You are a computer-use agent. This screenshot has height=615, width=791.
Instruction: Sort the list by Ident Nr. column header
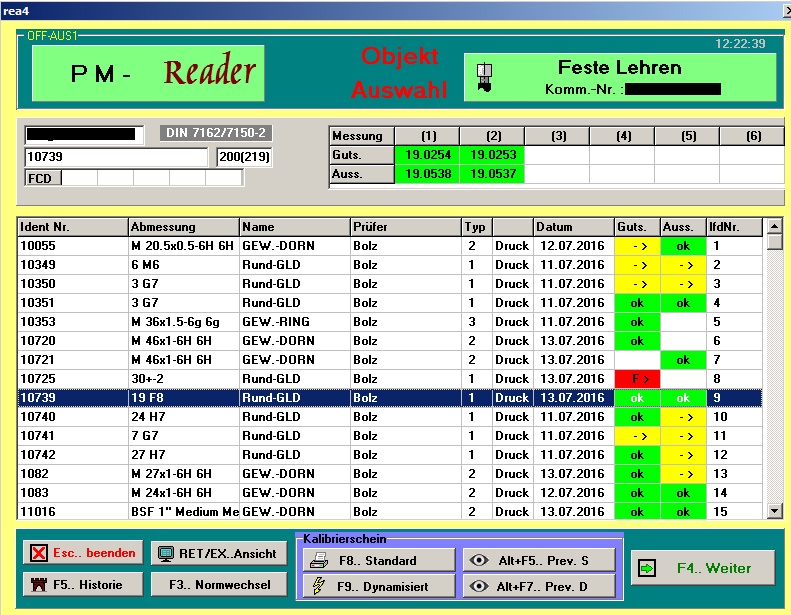click(72, 227)
